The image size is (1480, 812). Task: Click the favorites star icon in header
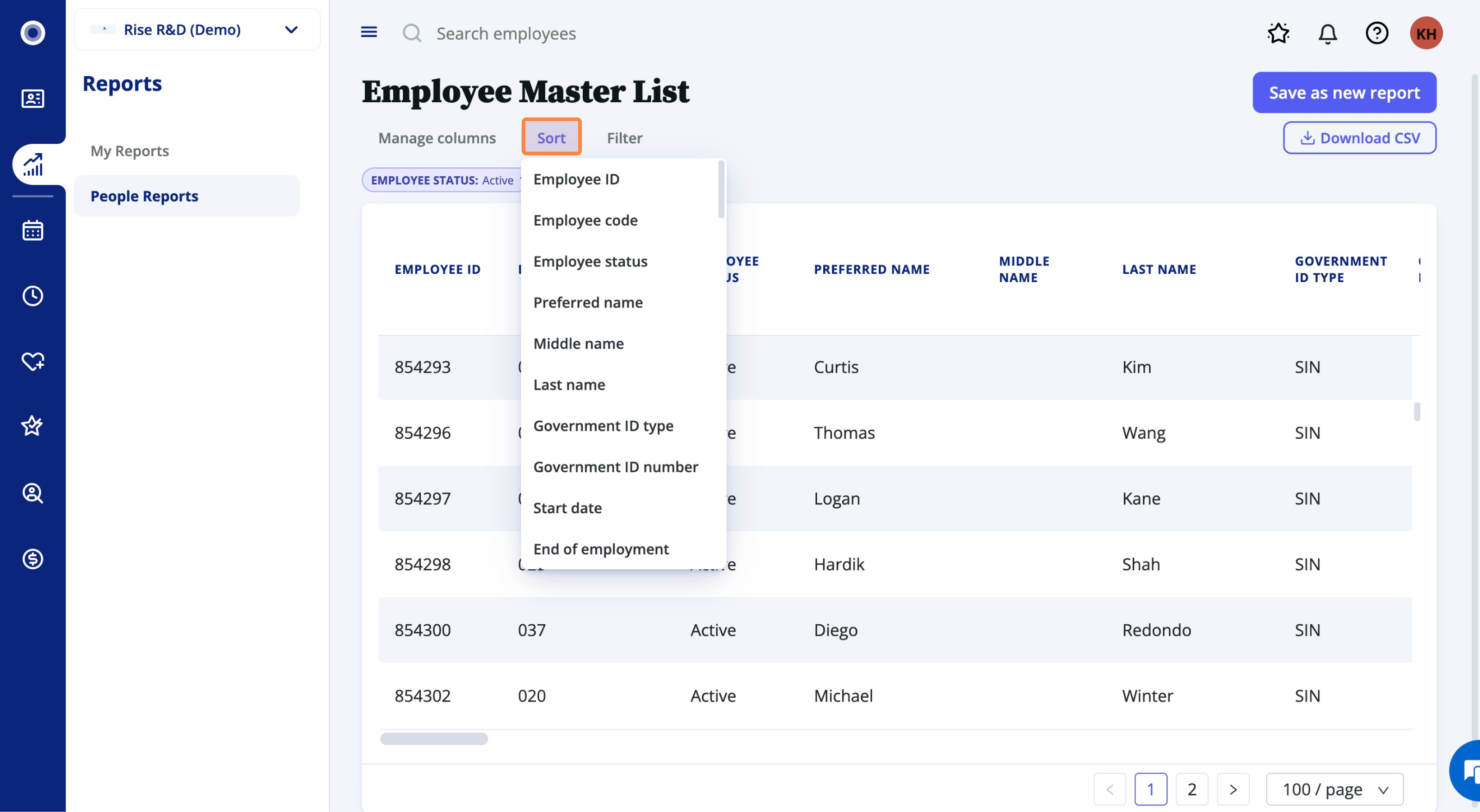click(1278, 33)
